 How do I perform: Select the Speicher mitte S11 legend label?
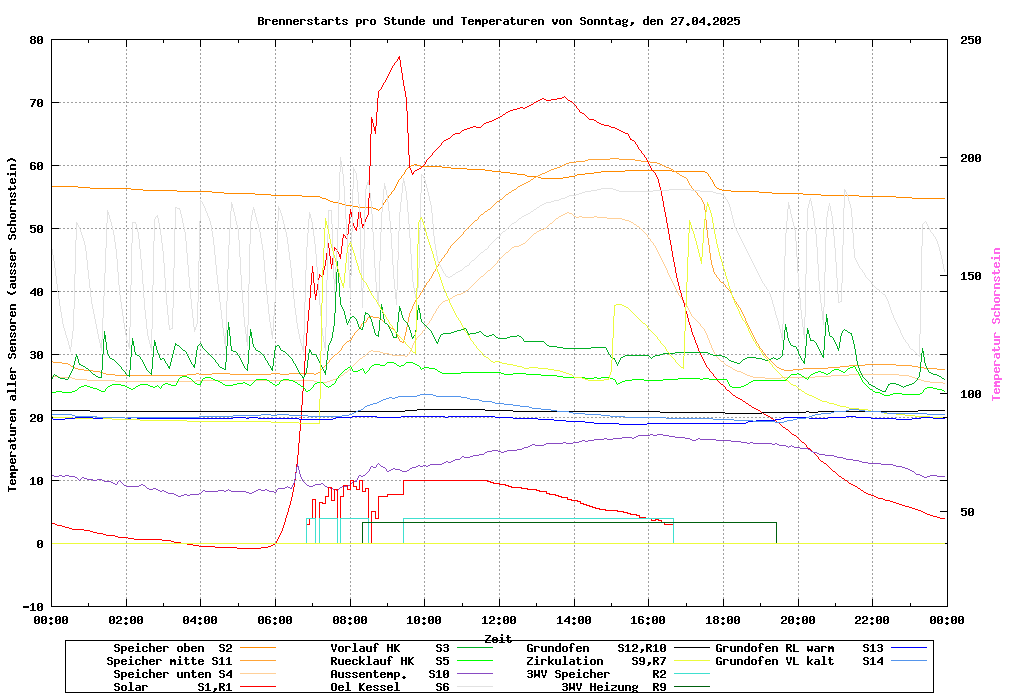pyautogui.click(x=169, y=661)
